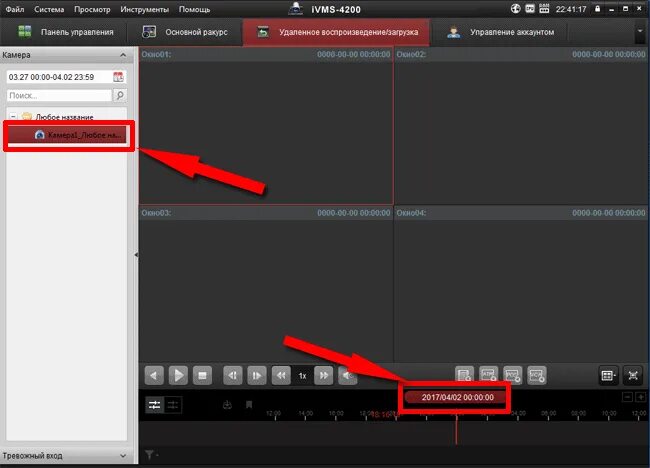The width and height of the screenshot is (650, 468).
Task: Click the 2017/04/02 00:00:00 time label
Action: pos(457,397)
